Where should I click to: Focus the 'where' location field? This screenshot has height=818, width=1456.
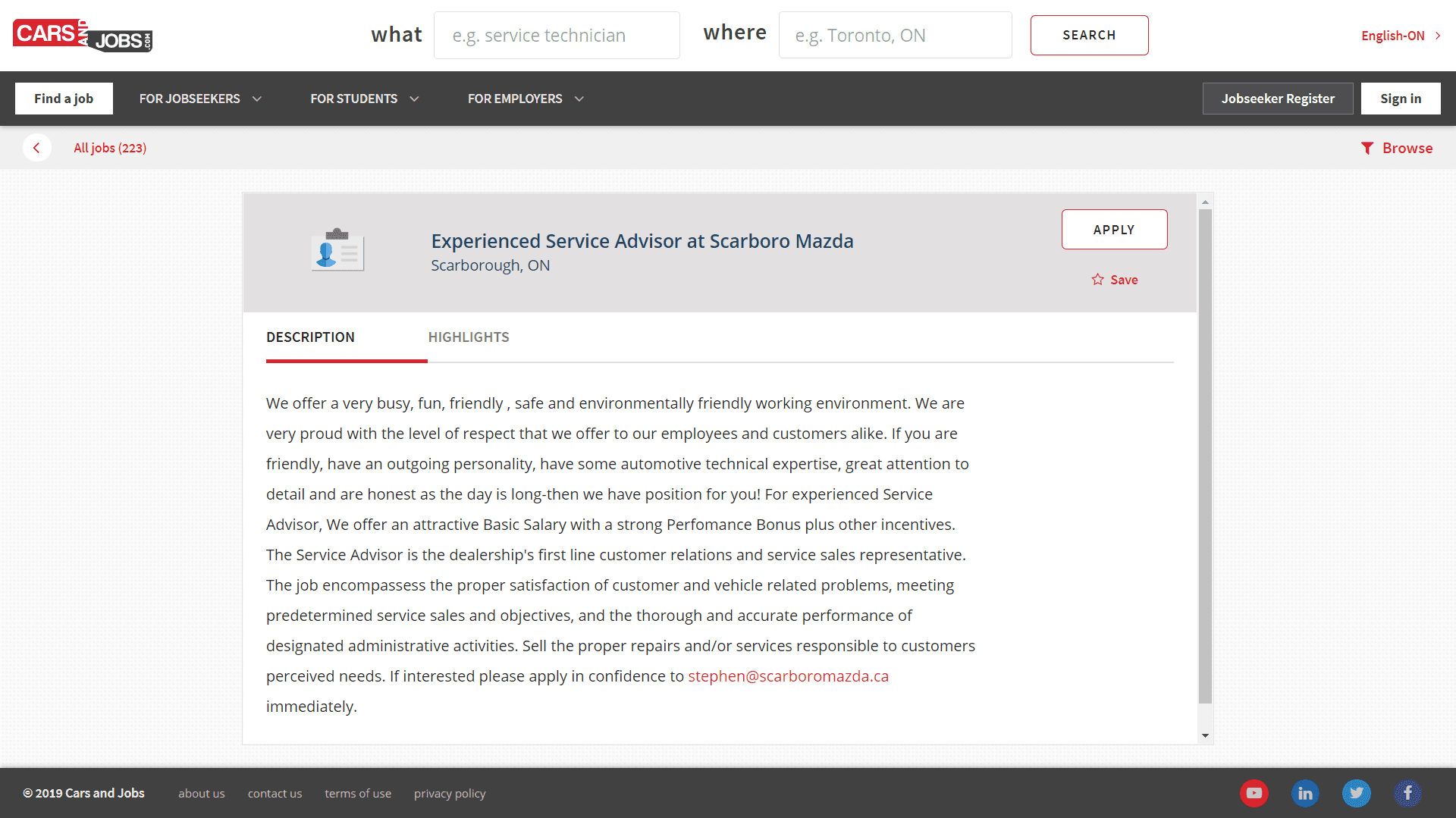895,36
